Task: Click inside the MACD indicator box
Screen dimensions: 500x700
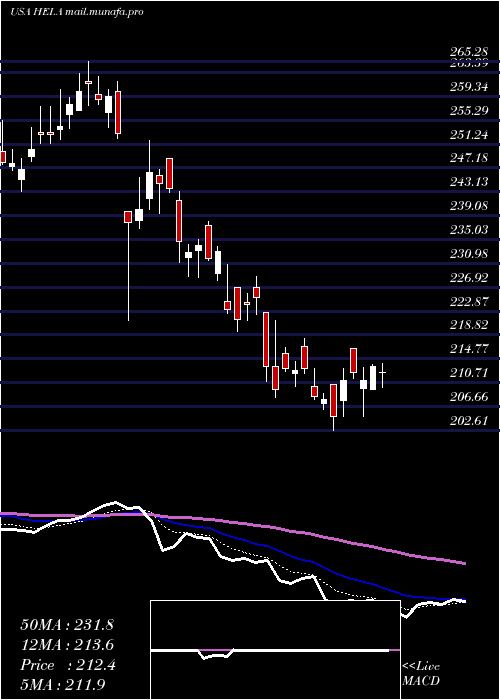Action: coord(275,650)
